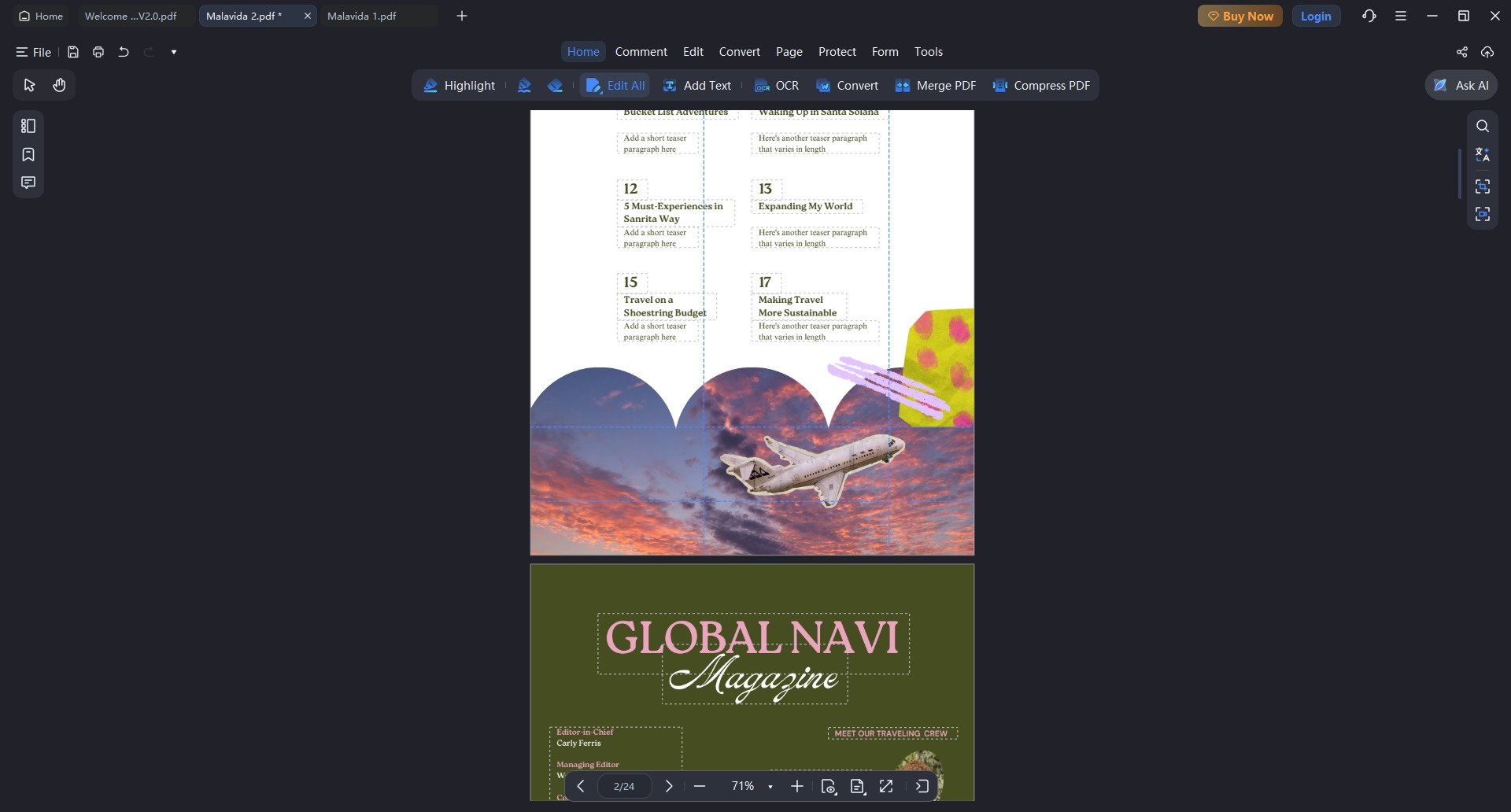Toggle Edit All mode
1511x812 pixels.
pyautogui.click(x=615, y=85)
